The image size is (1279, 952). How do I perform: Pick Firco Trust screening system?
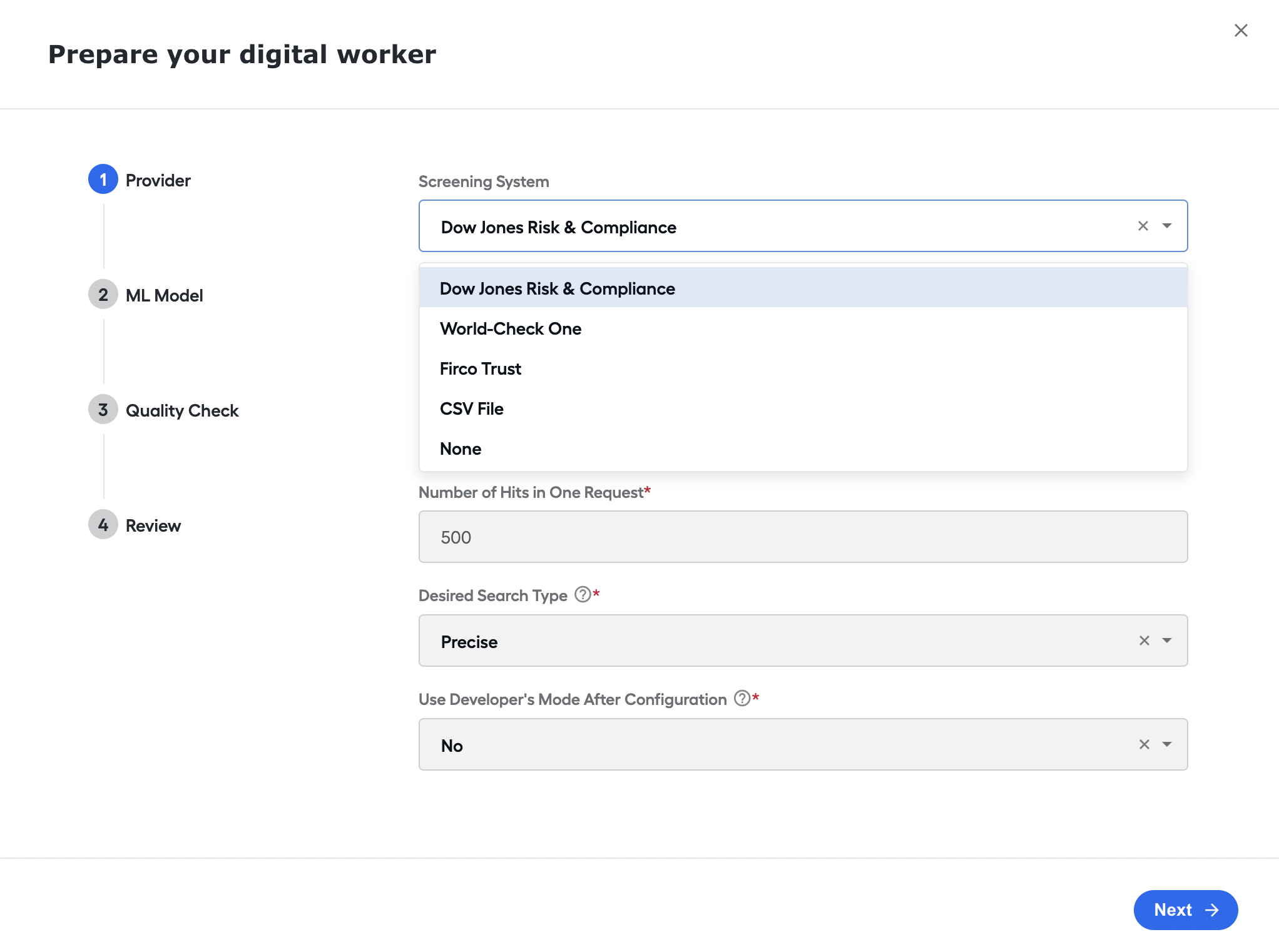pyautogui.click(x=803, y=368)
